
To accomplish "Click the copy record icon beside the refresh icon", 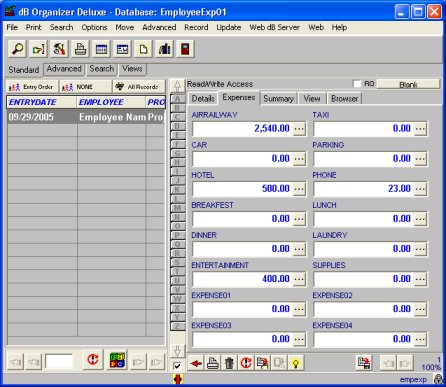I will point(263,363).
